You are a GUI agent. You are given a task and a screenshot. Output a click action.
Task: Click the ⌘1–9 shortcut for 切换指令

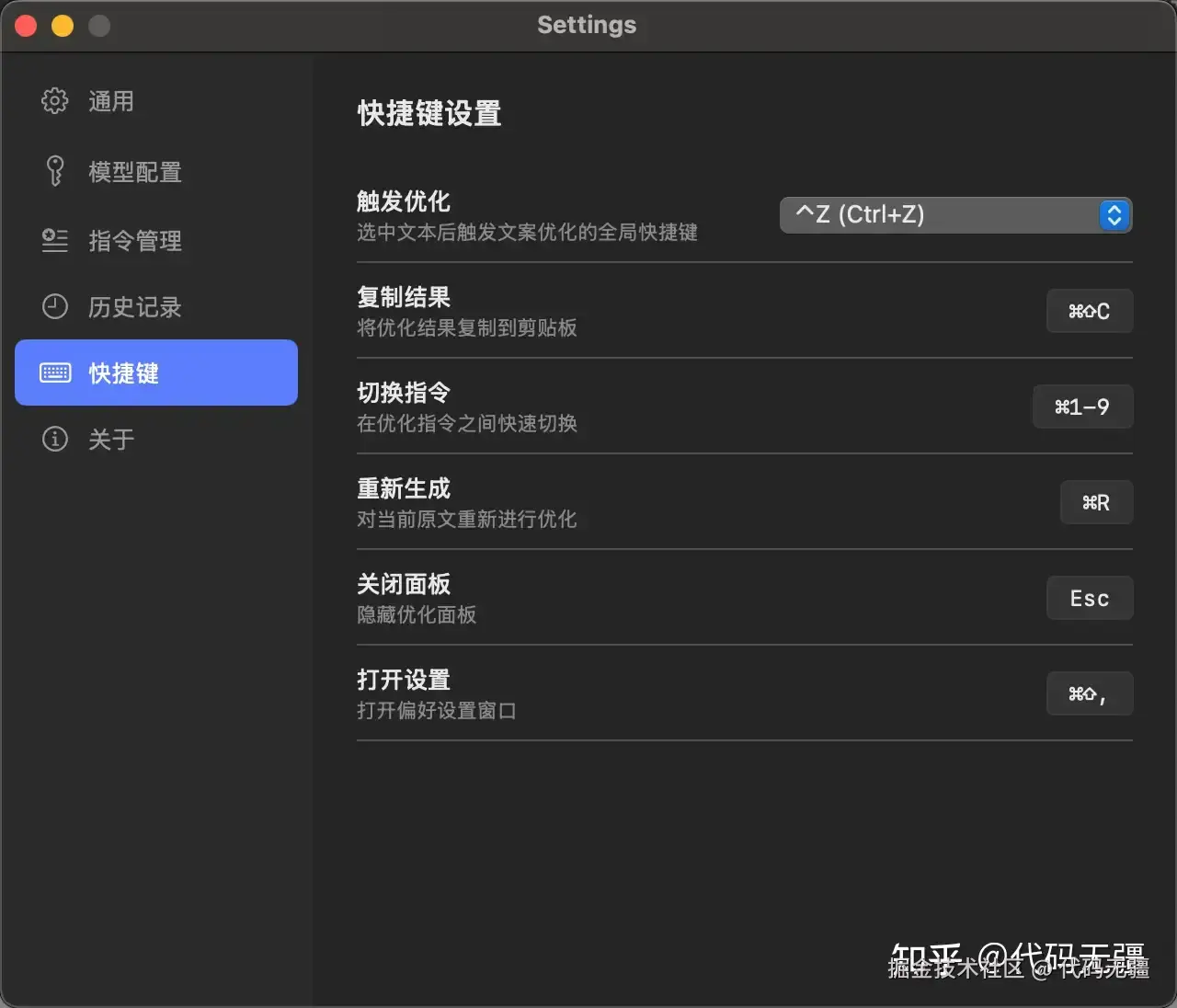pos(1082,407)
